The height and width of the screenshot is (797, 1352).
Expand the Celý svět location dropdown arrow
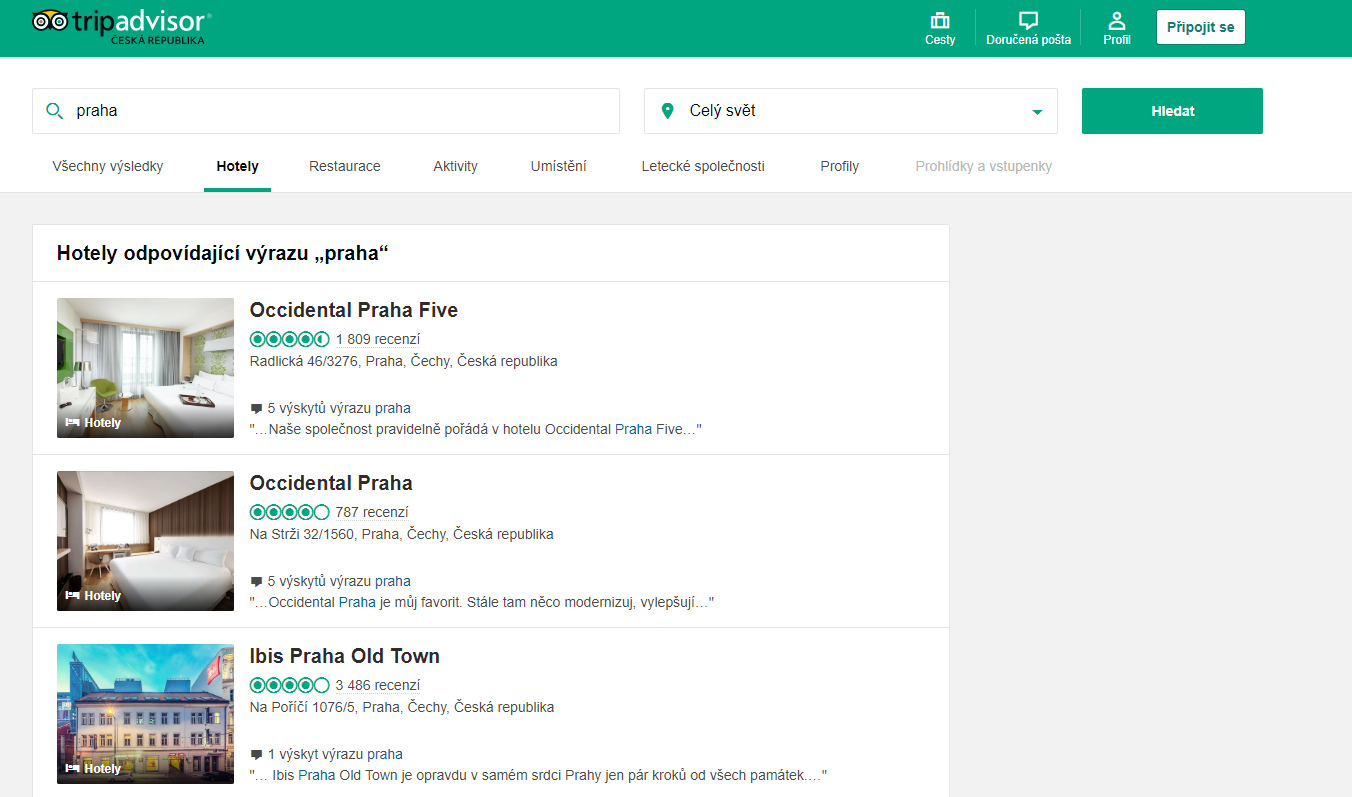click(1037, 112)
